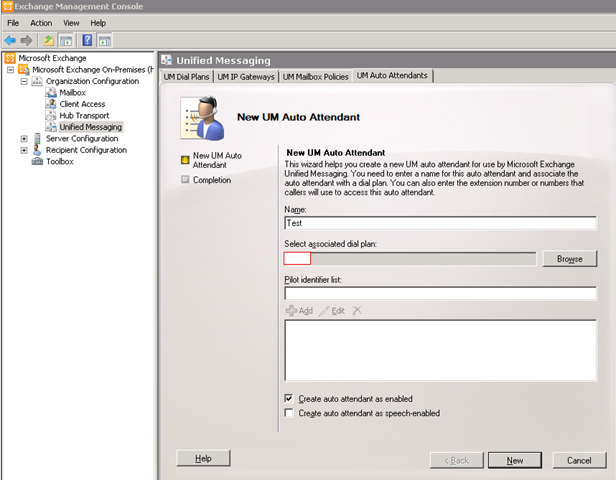This screenshot has height=480, width=616.
Task: Switch to the UM IP Gateways tab
Action: [246, 77]
